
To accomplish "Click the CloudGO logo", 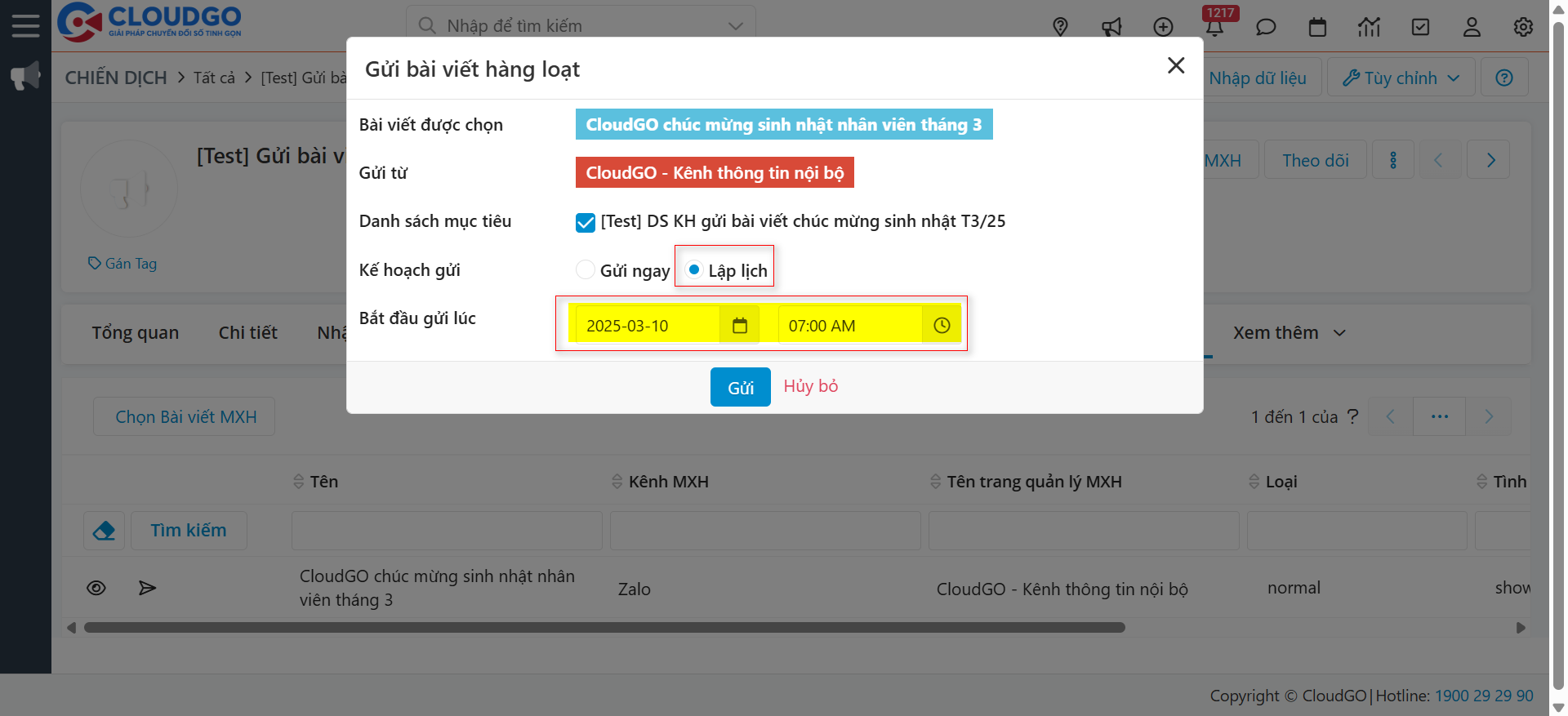I will (149, 22).
